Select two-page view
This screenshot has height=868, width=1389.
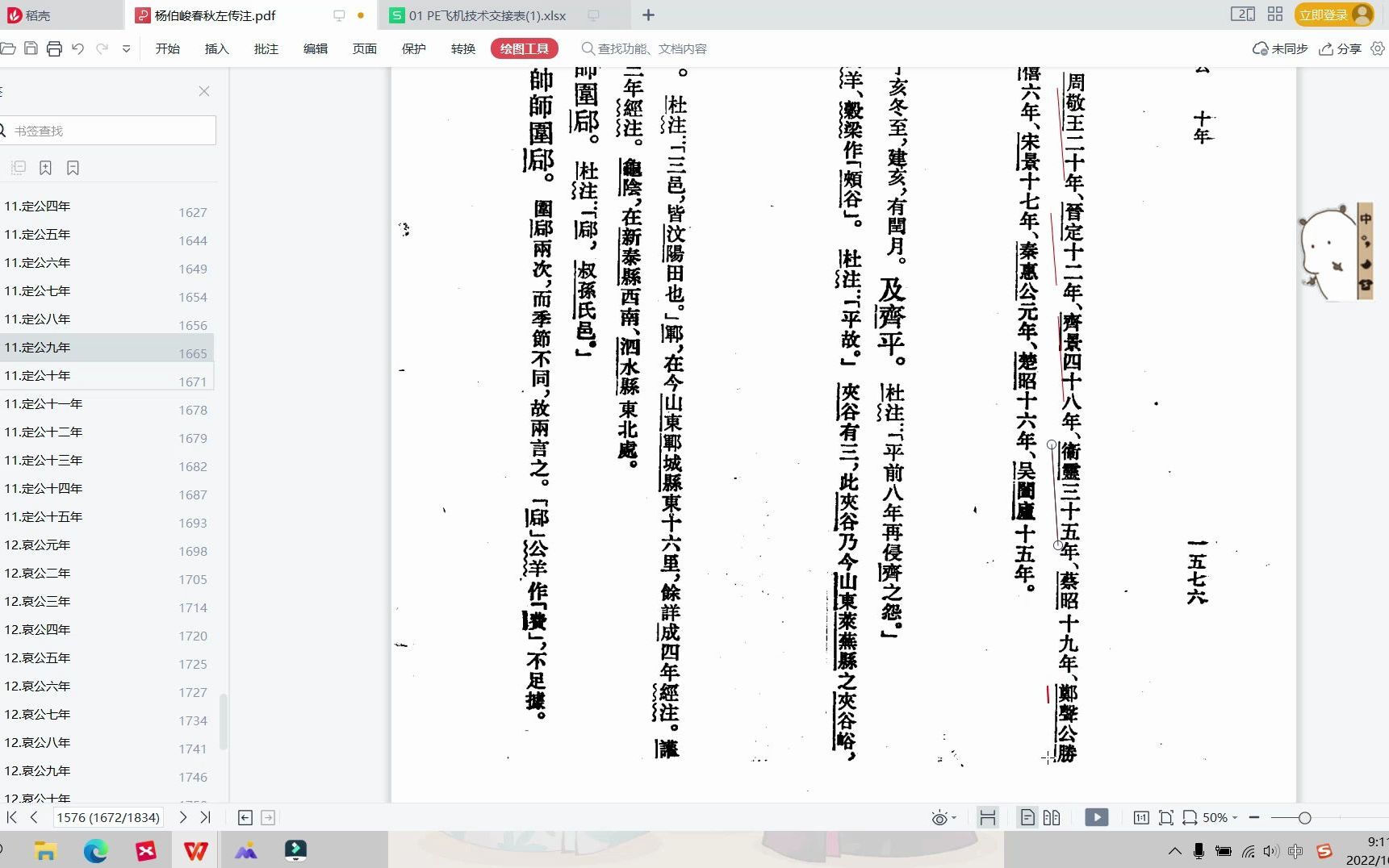[x=1052, y=817]
